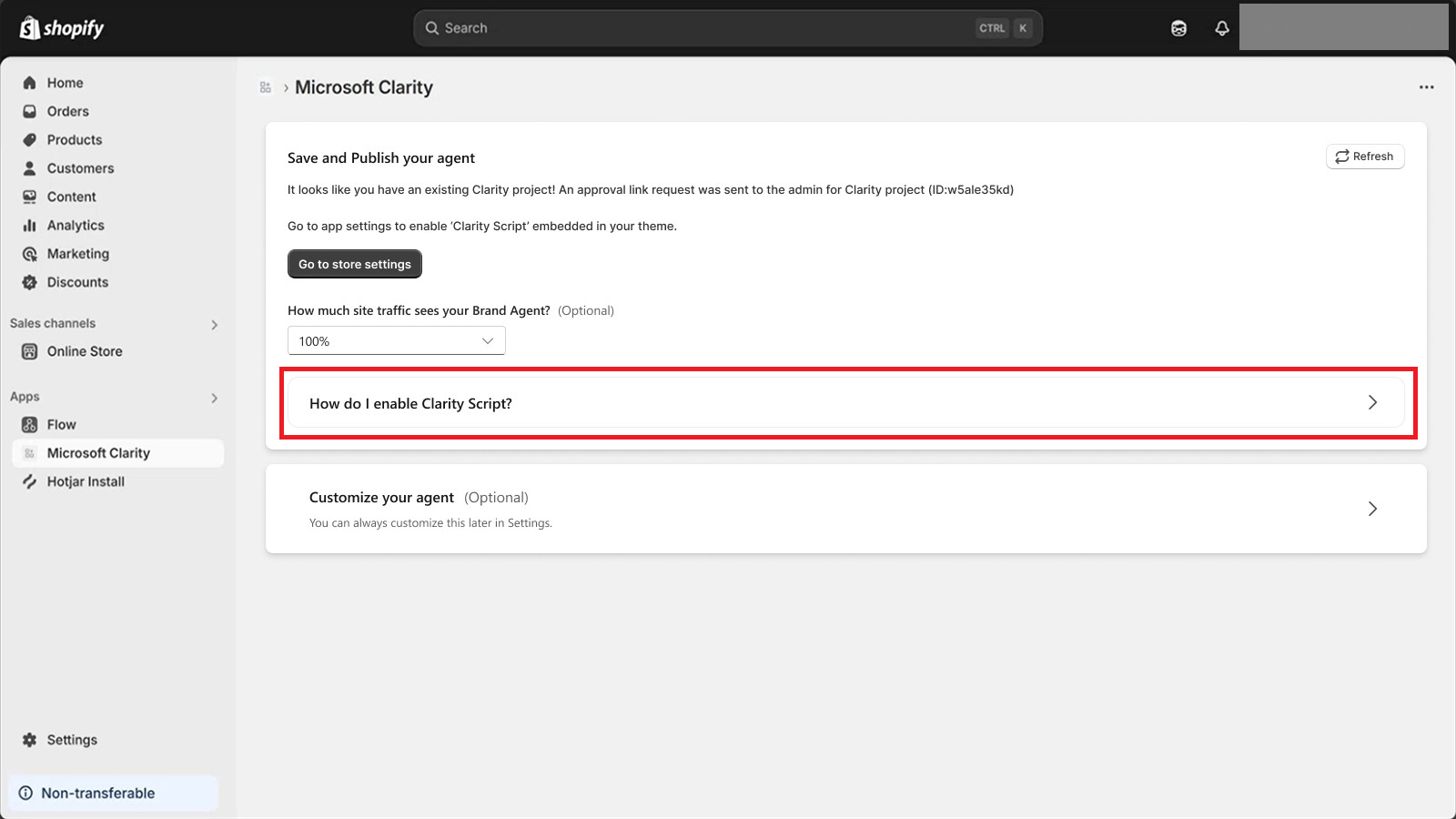
Task: Click the Online Store icon
Action: coord(29,351)
